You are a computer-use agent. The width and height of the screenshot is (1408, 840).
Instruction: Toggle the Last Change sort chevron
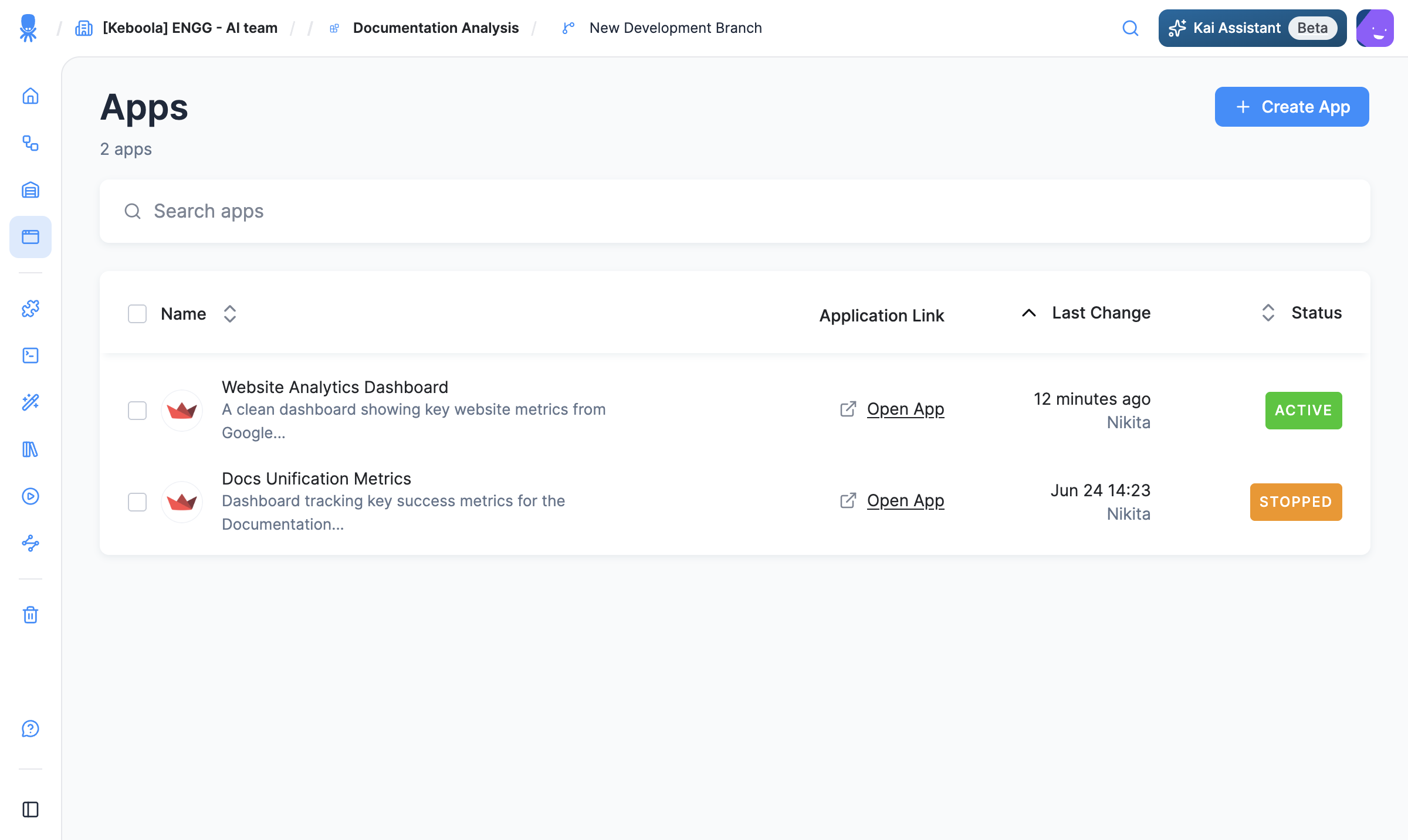[1029, 313]
